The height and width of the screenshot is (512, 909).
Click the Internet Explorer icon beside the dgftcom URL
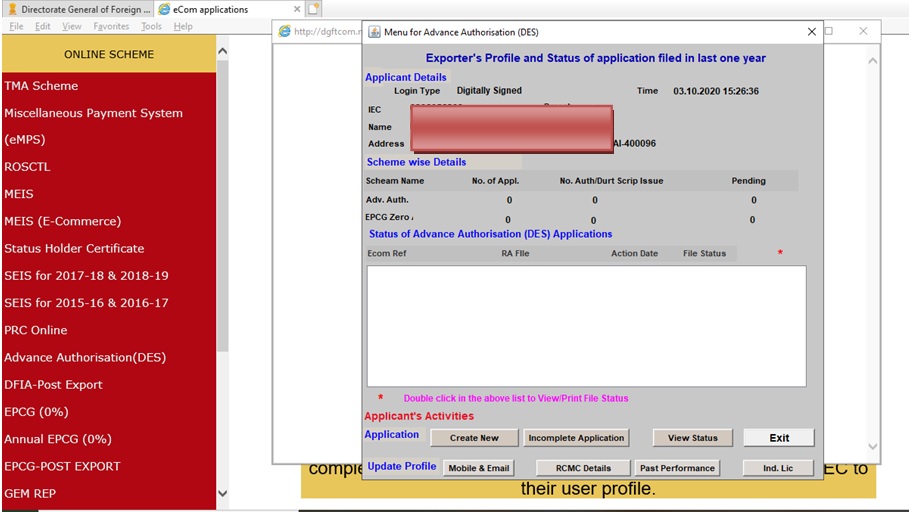285,31
